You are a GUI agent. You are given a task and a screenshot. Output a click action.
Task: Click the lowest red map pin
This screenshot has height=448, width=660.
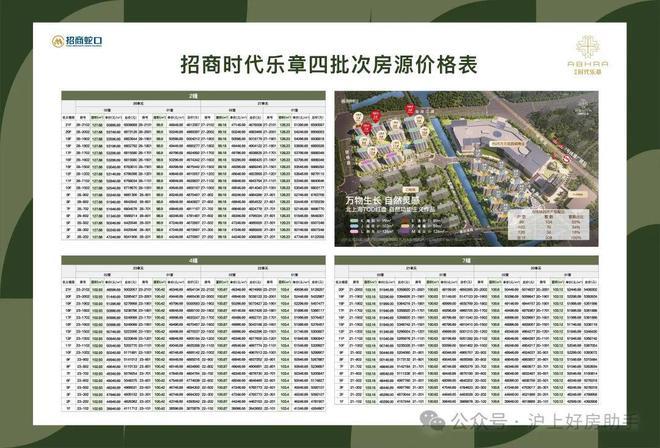pyautogui.click(x=366, y=129)
